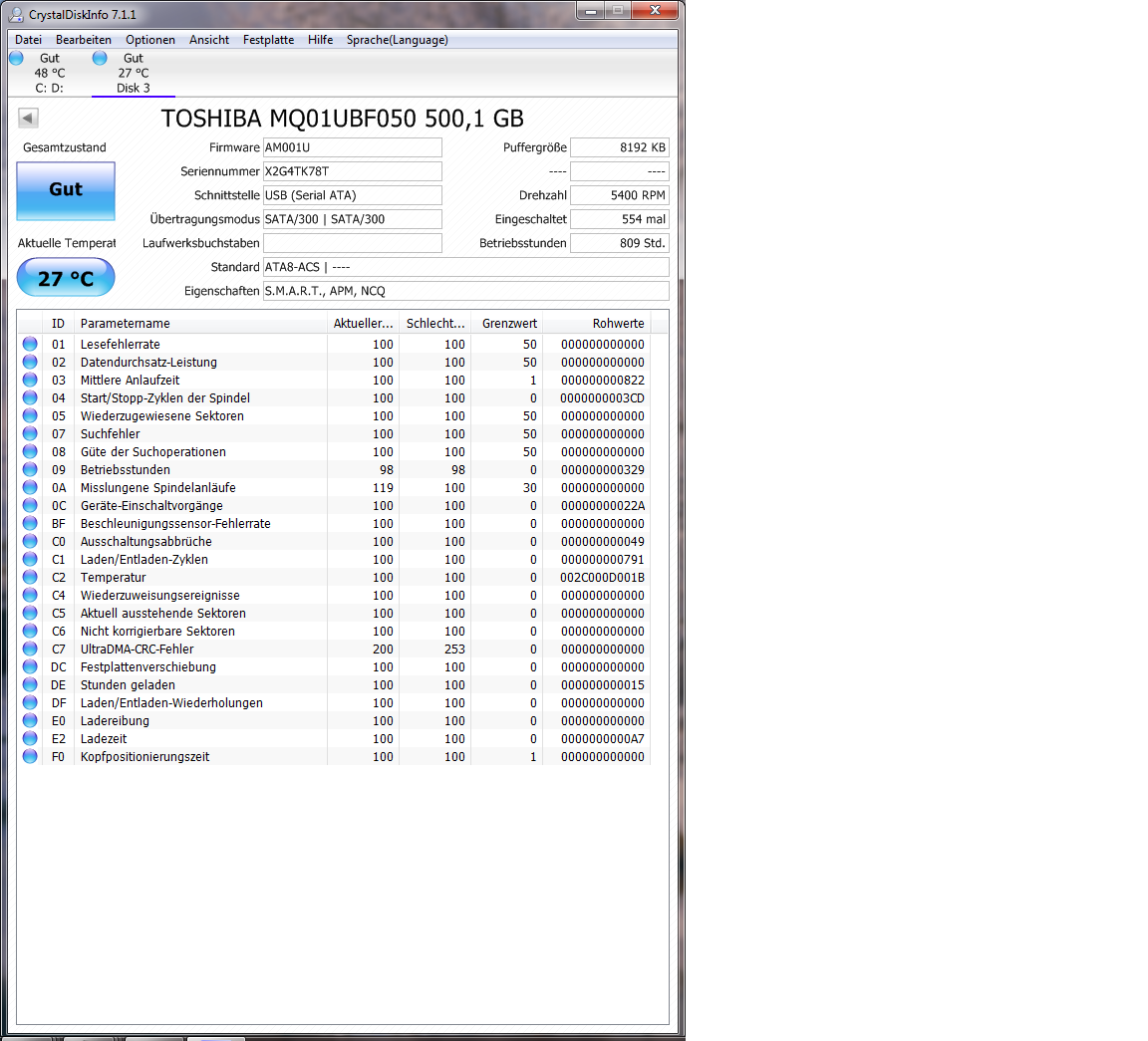Click status orb for Stunden geladen row
This screenshot has width=1148, height=1041.
30,684
